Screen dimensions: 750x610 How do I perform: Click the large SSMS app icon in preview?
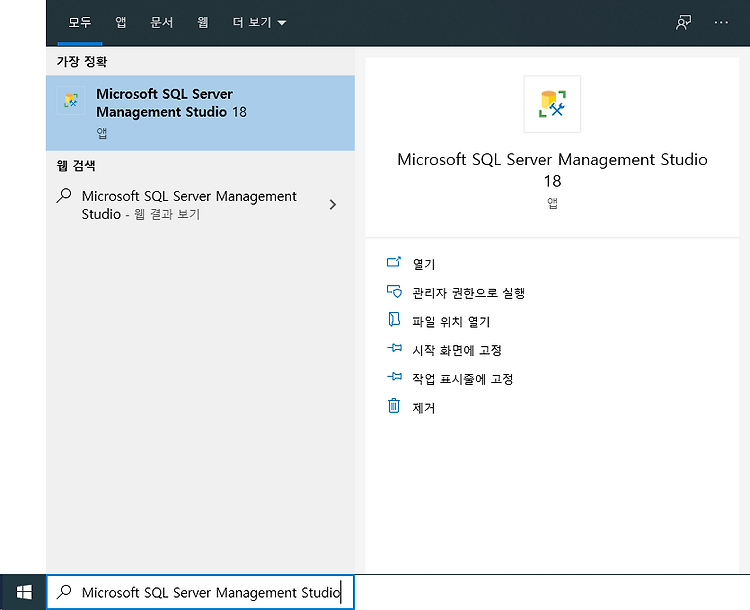coord(552,104)
